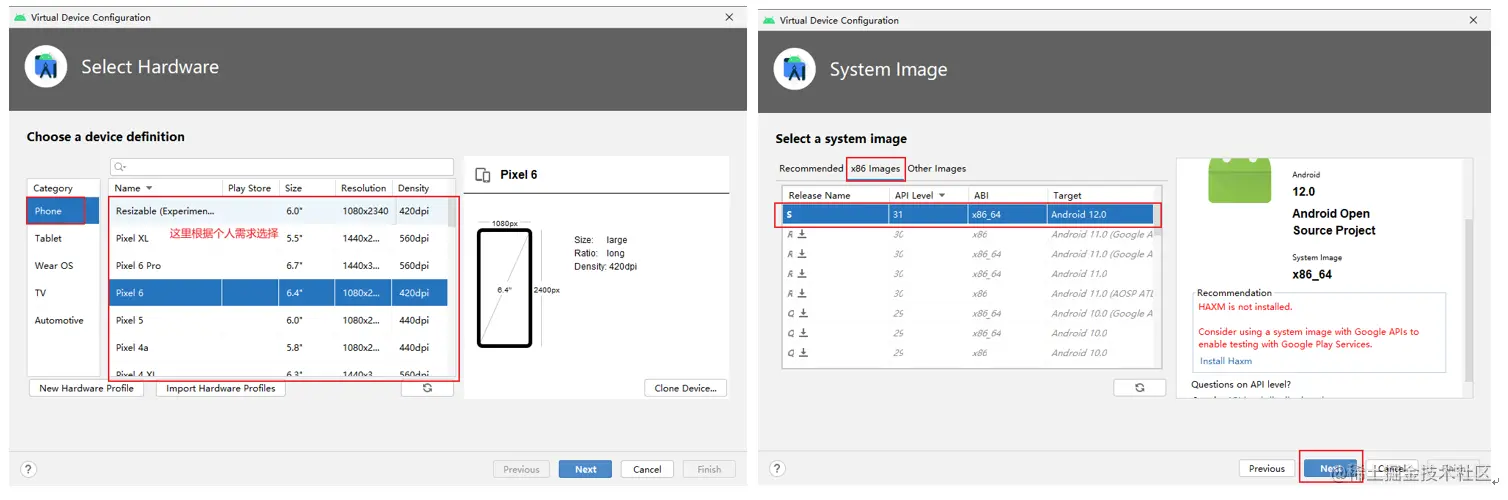
Task: Focus the device search field
Action: 282,167
